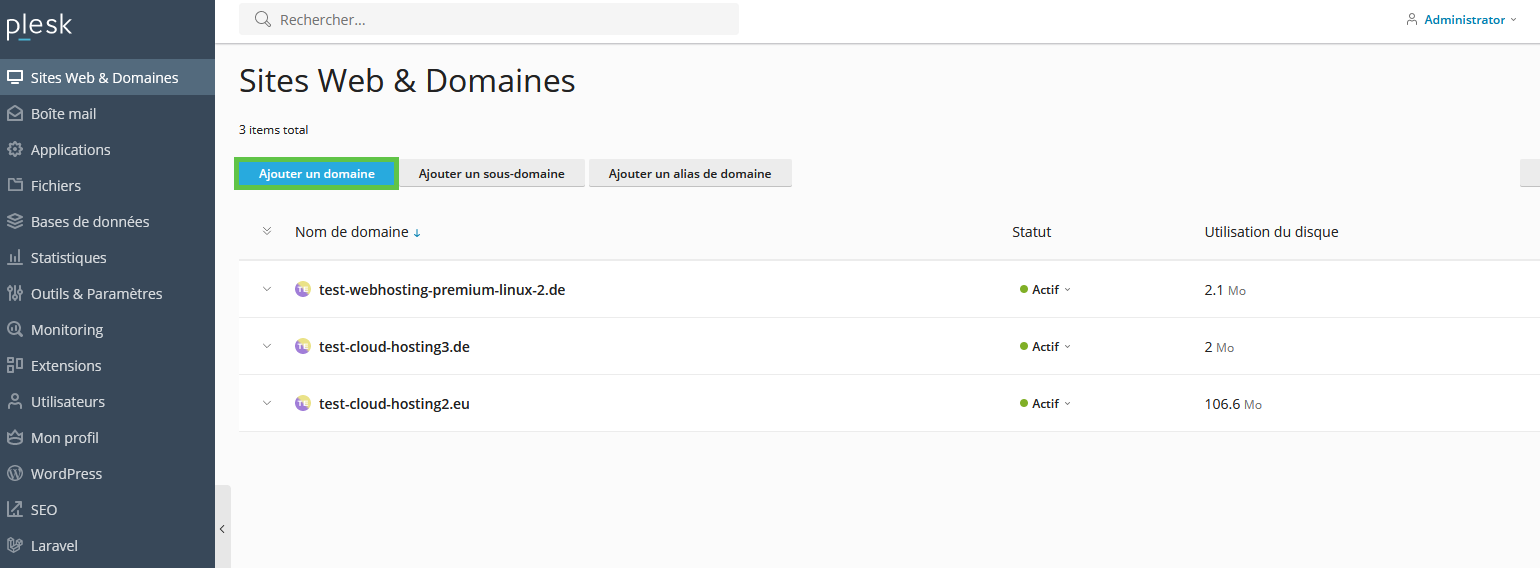Screen dimensions: 1540x568
Task: Expand the test-cloud-hosting2.eu row
Action: coord(267,403)
